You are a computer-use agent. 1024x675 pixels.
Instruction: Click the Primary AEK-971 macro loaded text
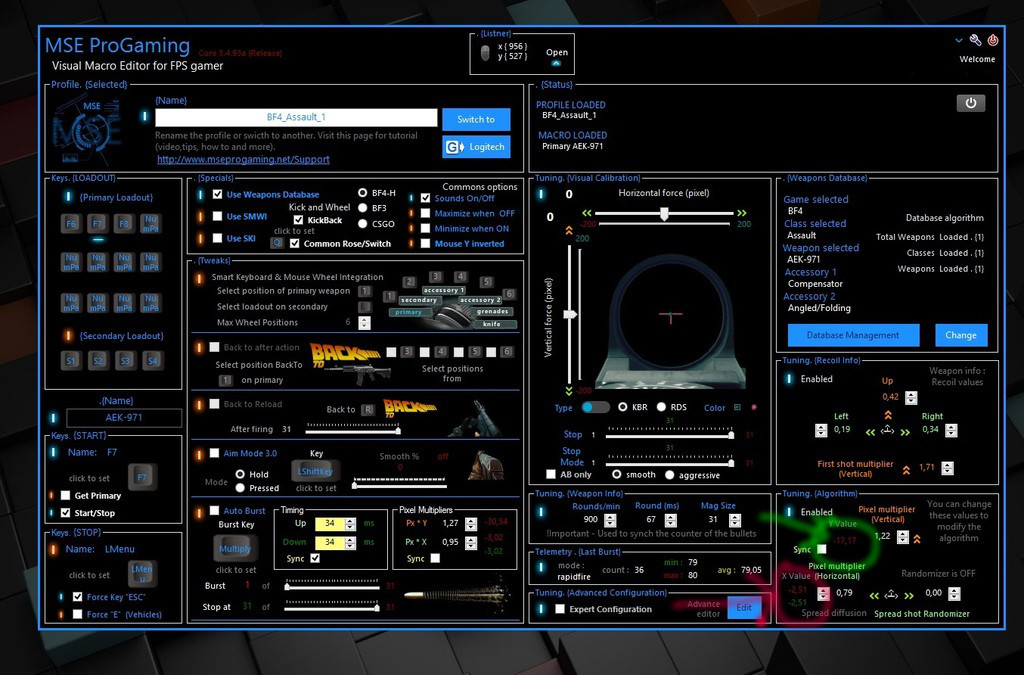pyautogui.click(x=573, y=146)
